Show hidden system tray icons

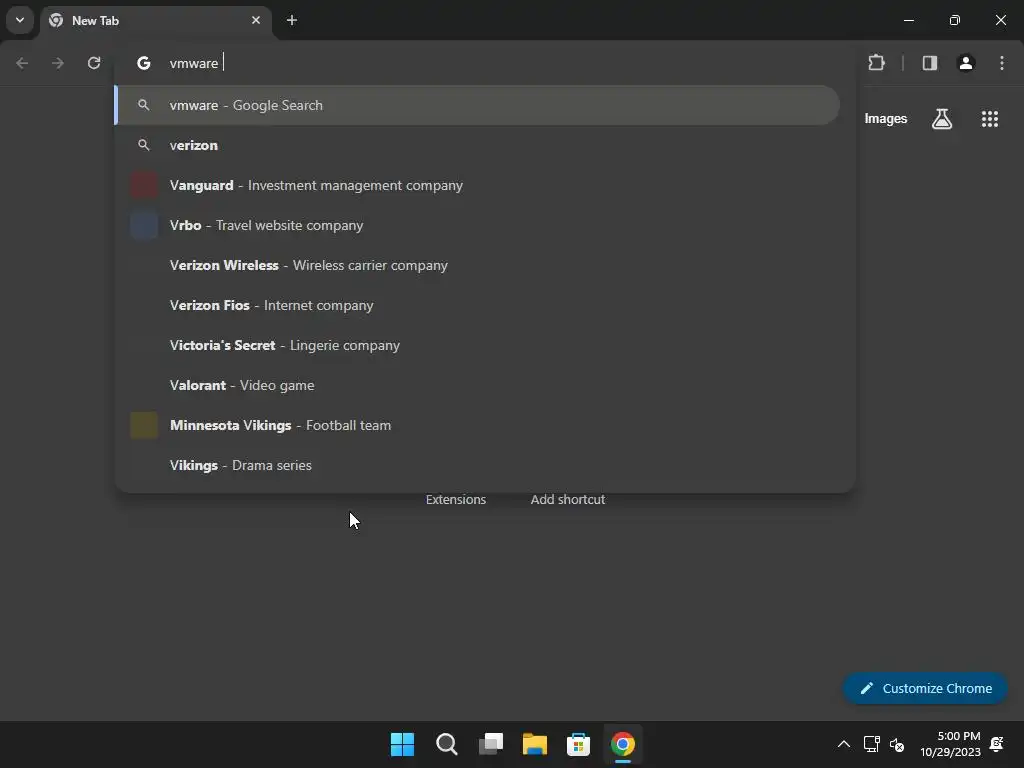pos(844,744)
